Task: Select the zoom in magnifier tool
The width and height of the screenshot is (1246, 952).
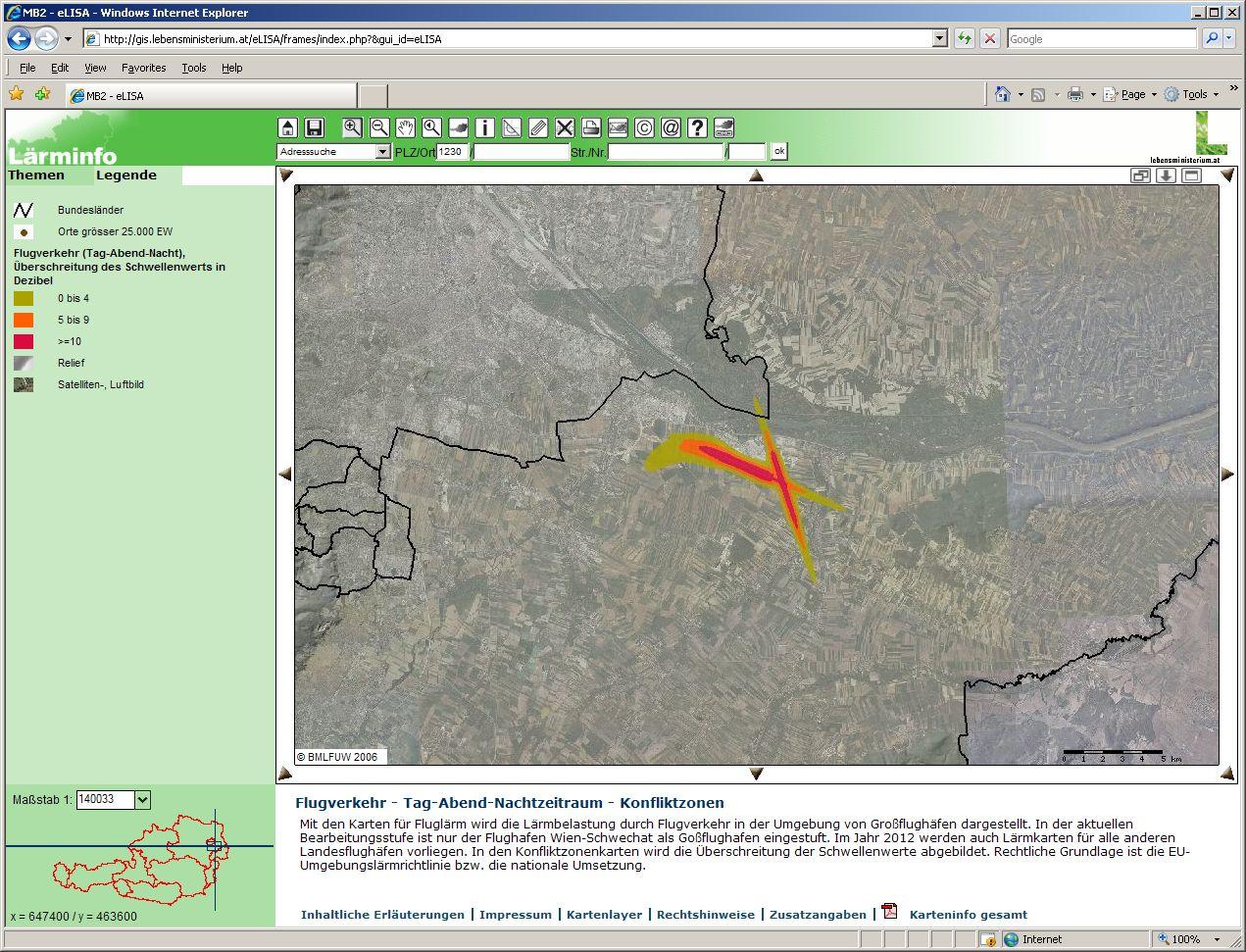Action: pyautogui.click(x=353, y=127)
